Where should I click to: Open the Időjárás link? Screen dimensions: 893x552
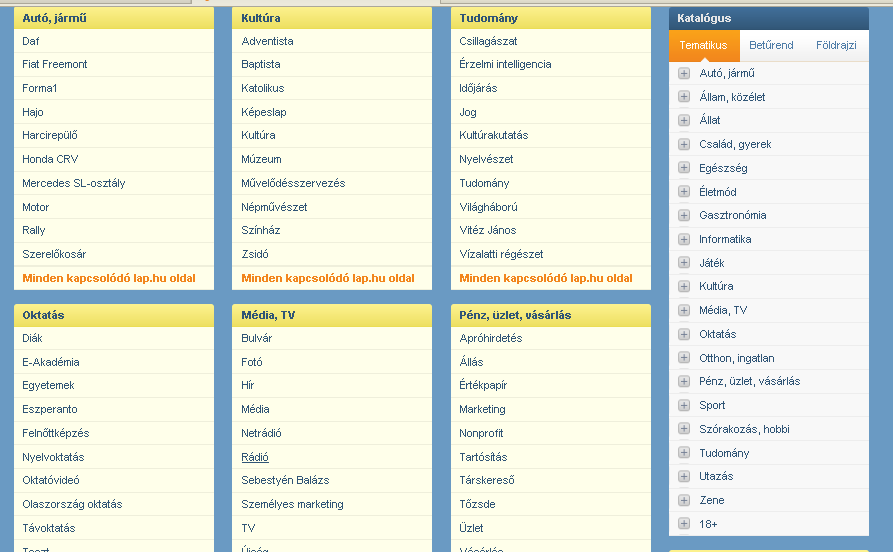(478, 88)
